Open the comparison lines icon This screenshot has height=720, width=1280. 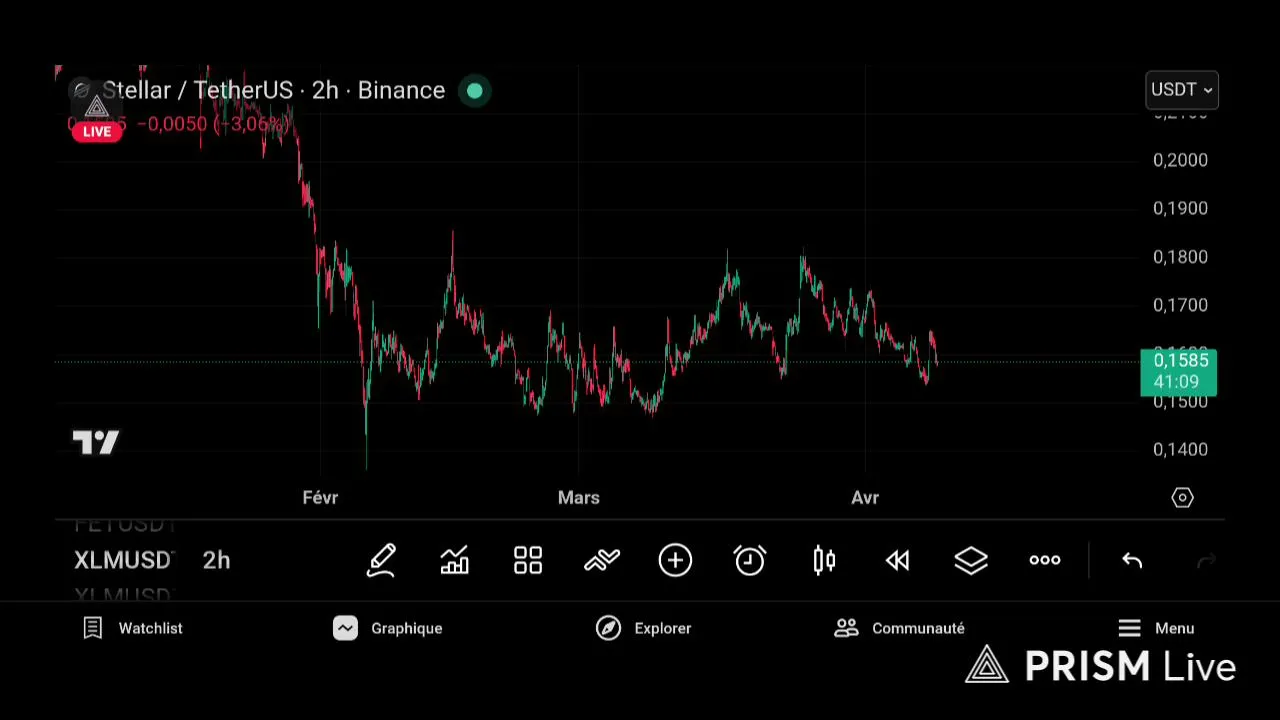click(x=602, y=560)
